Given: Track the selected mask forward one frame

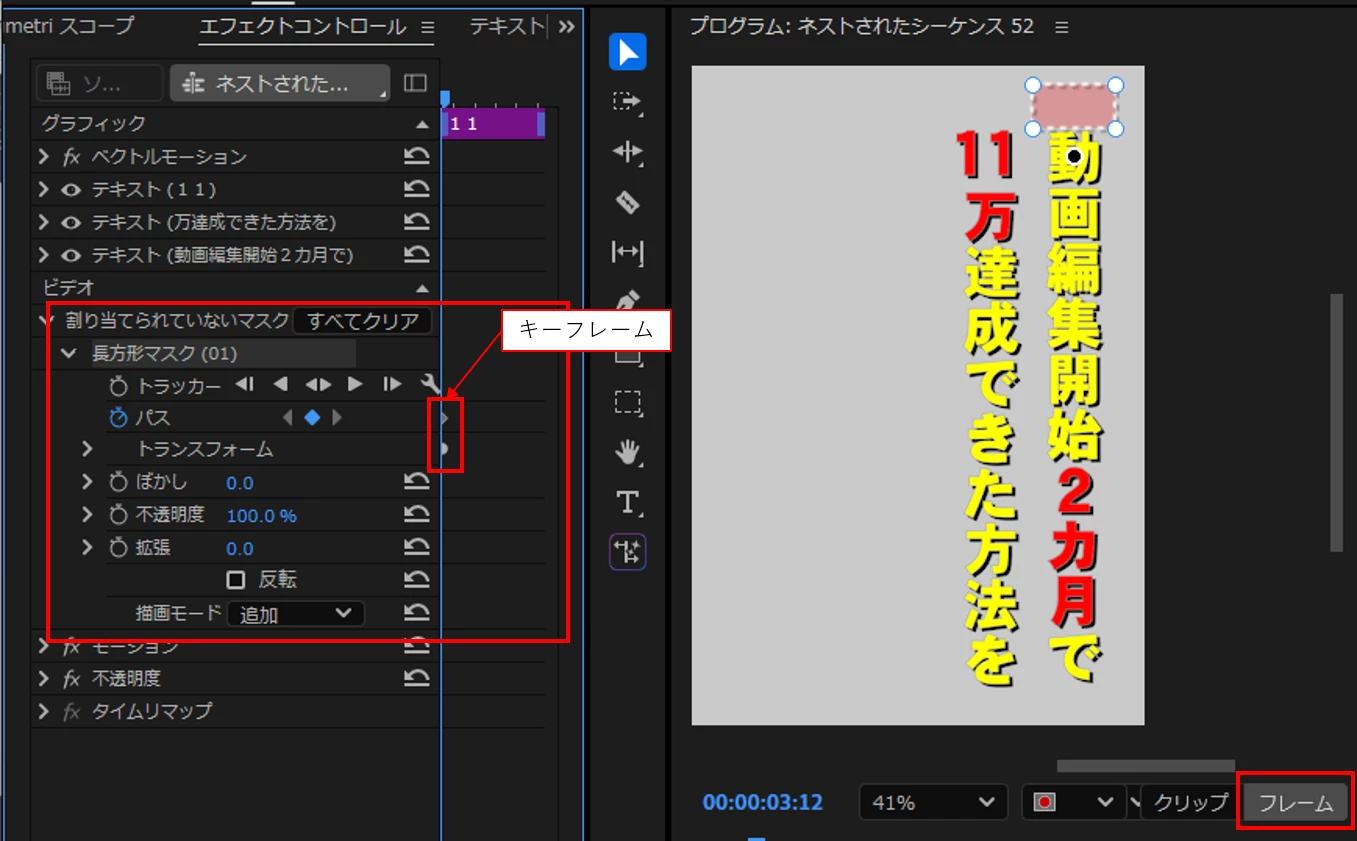Looking at the screenshot, I should pyautogui.click(x=392, y=385).
